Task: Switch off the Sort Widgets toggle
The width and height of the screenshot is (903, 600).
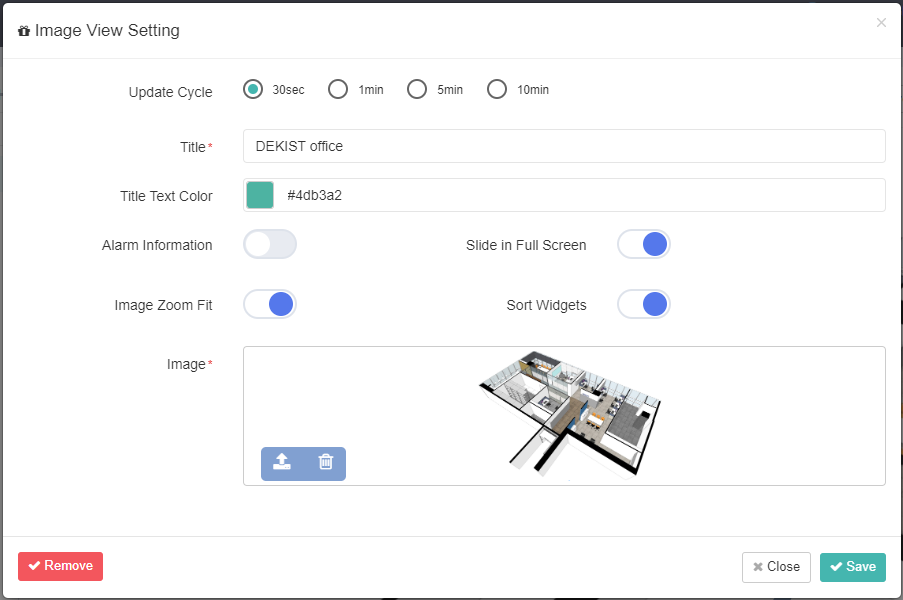Action: (x=644, y=304)
